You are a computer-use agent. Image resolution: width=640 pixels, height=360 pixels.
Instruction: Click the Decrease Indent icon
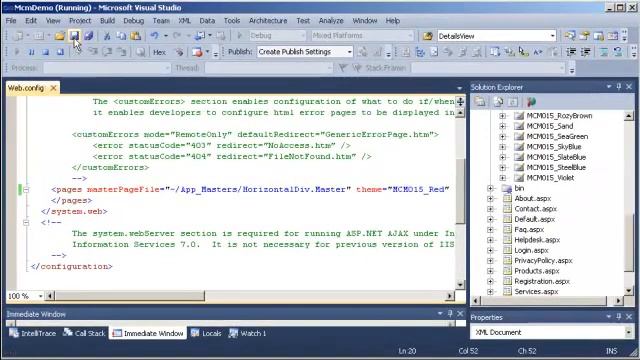coord(571,52)
